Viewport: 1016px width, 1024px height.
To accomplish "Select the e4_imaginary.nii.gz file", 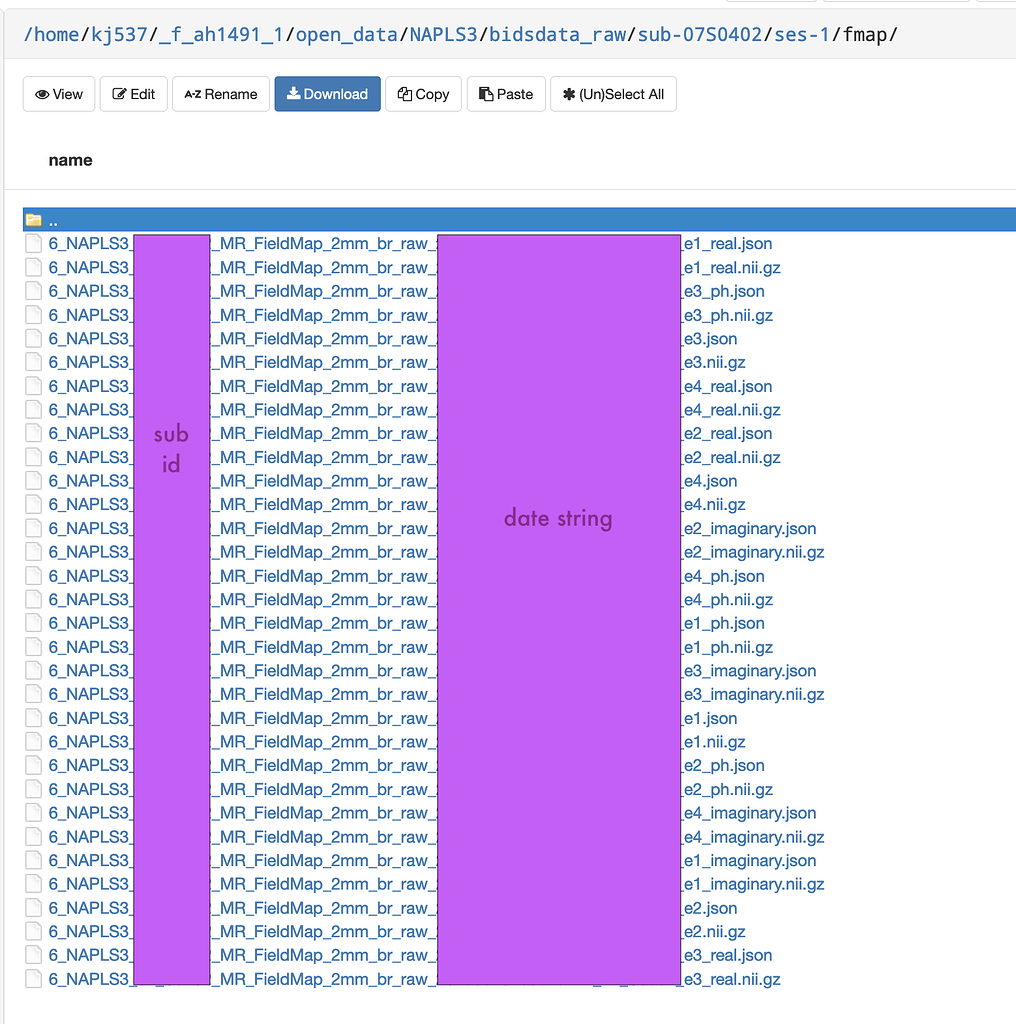I will coord(753,837).
